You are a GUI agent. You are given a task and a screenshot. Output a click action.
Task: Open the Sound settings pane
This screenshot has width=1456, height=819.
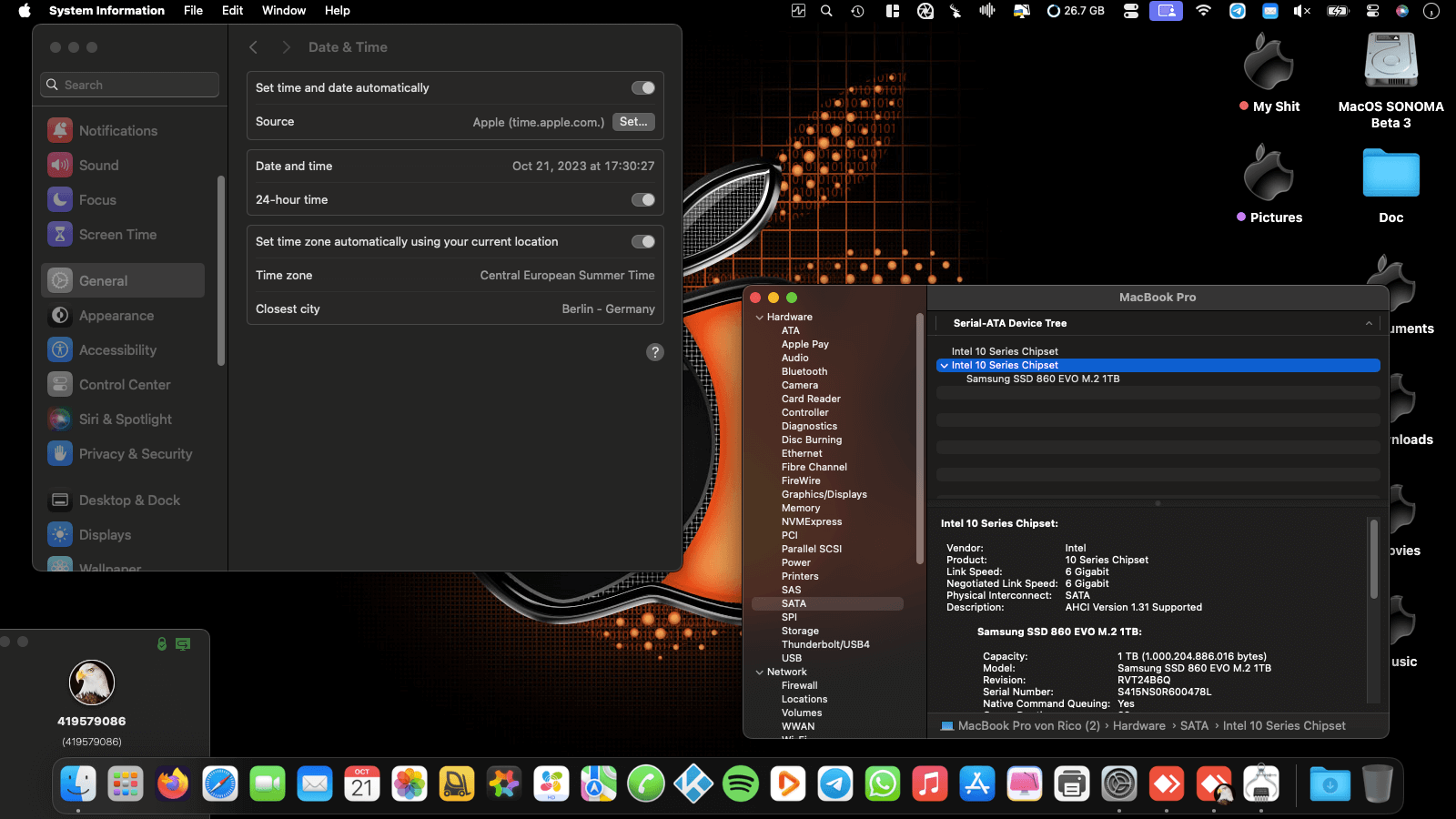point(123,166)
